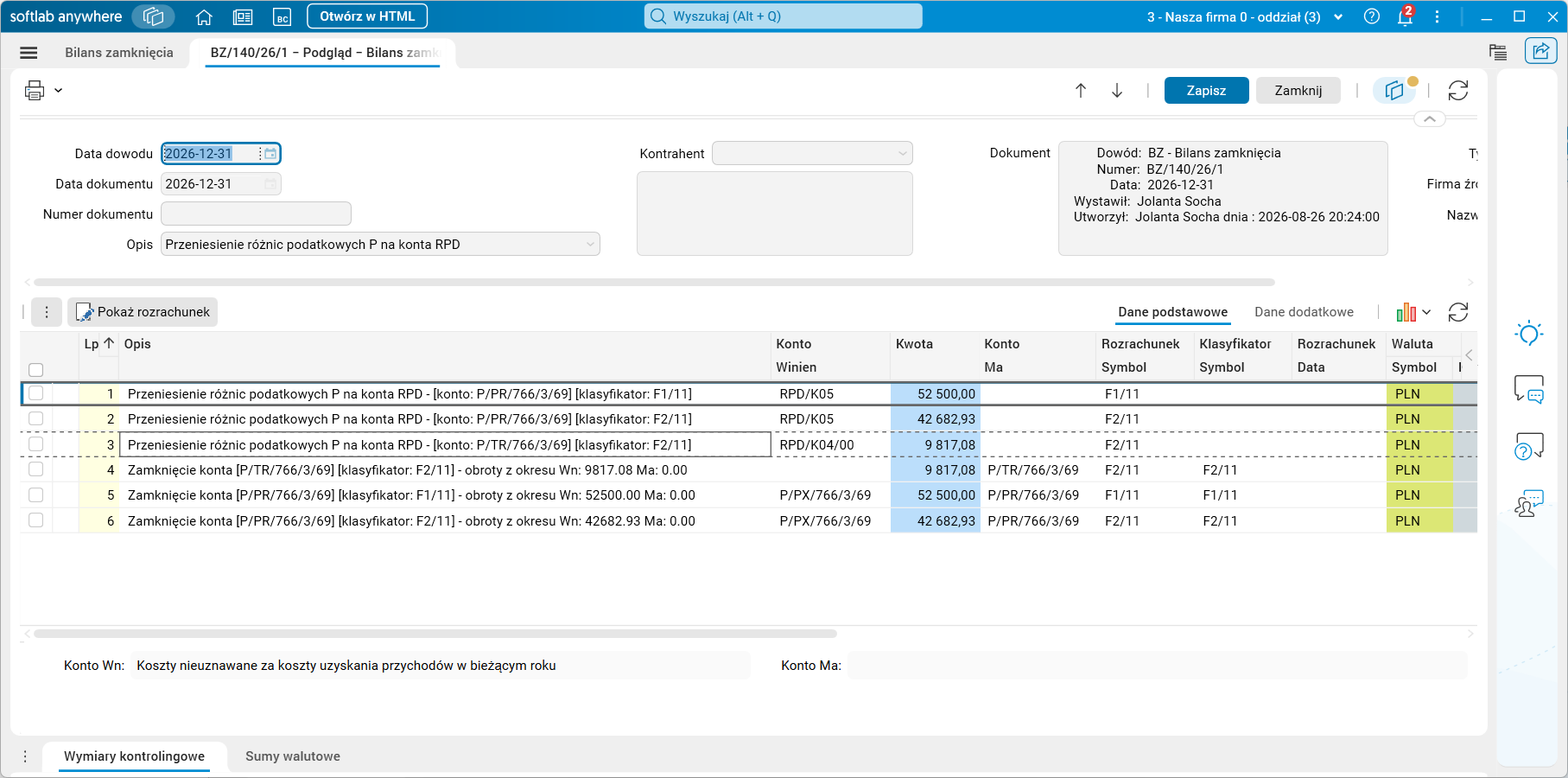Open the Sumy walutowe tab

click(293, 756)
